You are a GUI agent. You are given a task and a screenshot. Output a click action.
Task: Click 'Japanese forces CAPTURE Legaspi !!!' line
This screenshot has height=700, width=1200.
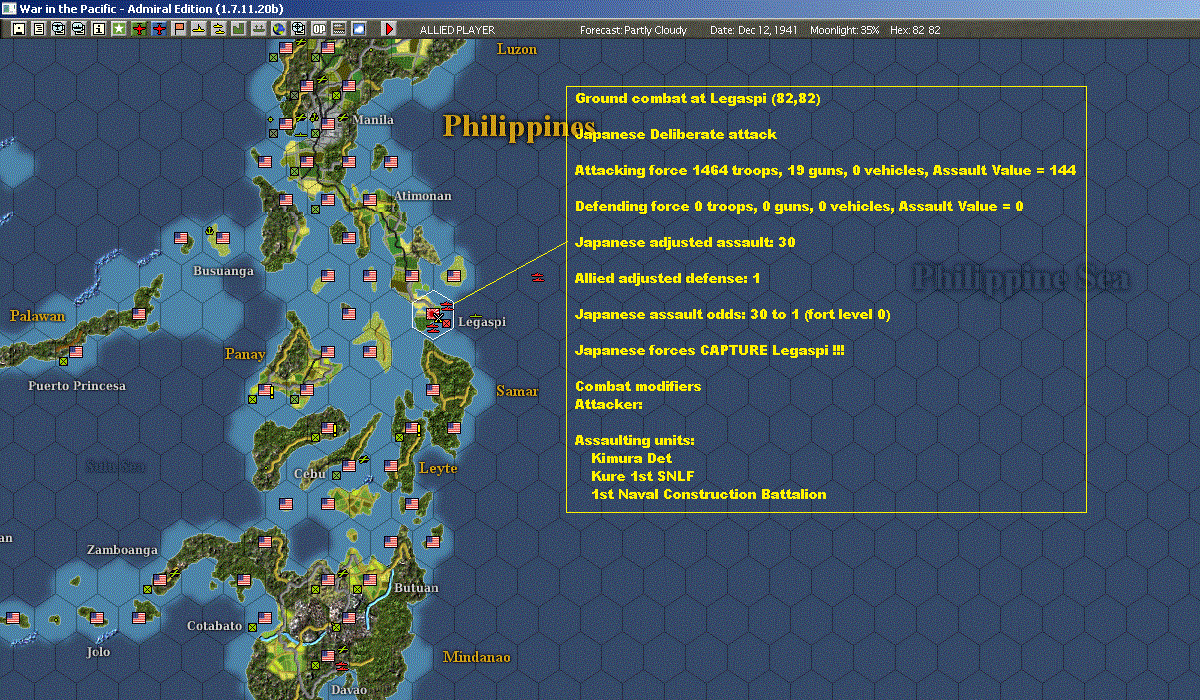tap(712, 350)
